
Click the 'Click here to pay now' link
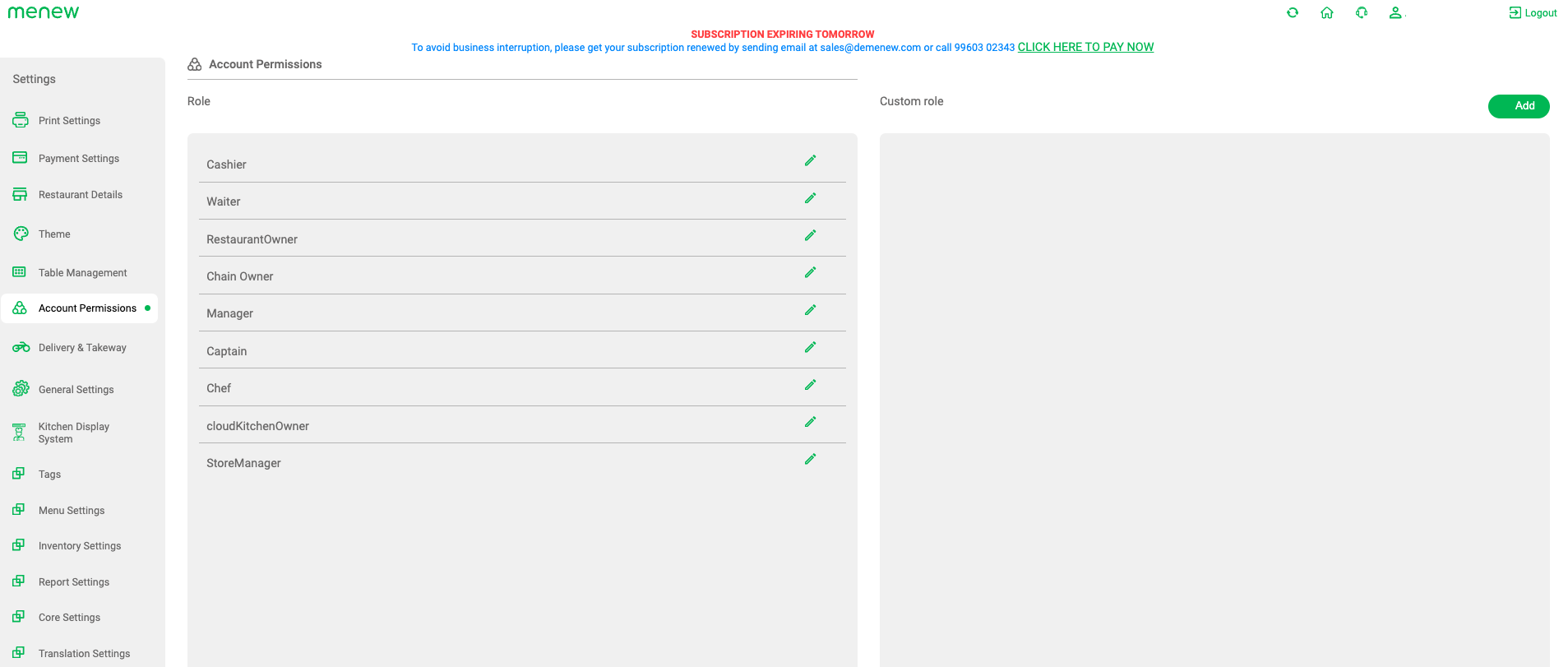(1085, 48)
